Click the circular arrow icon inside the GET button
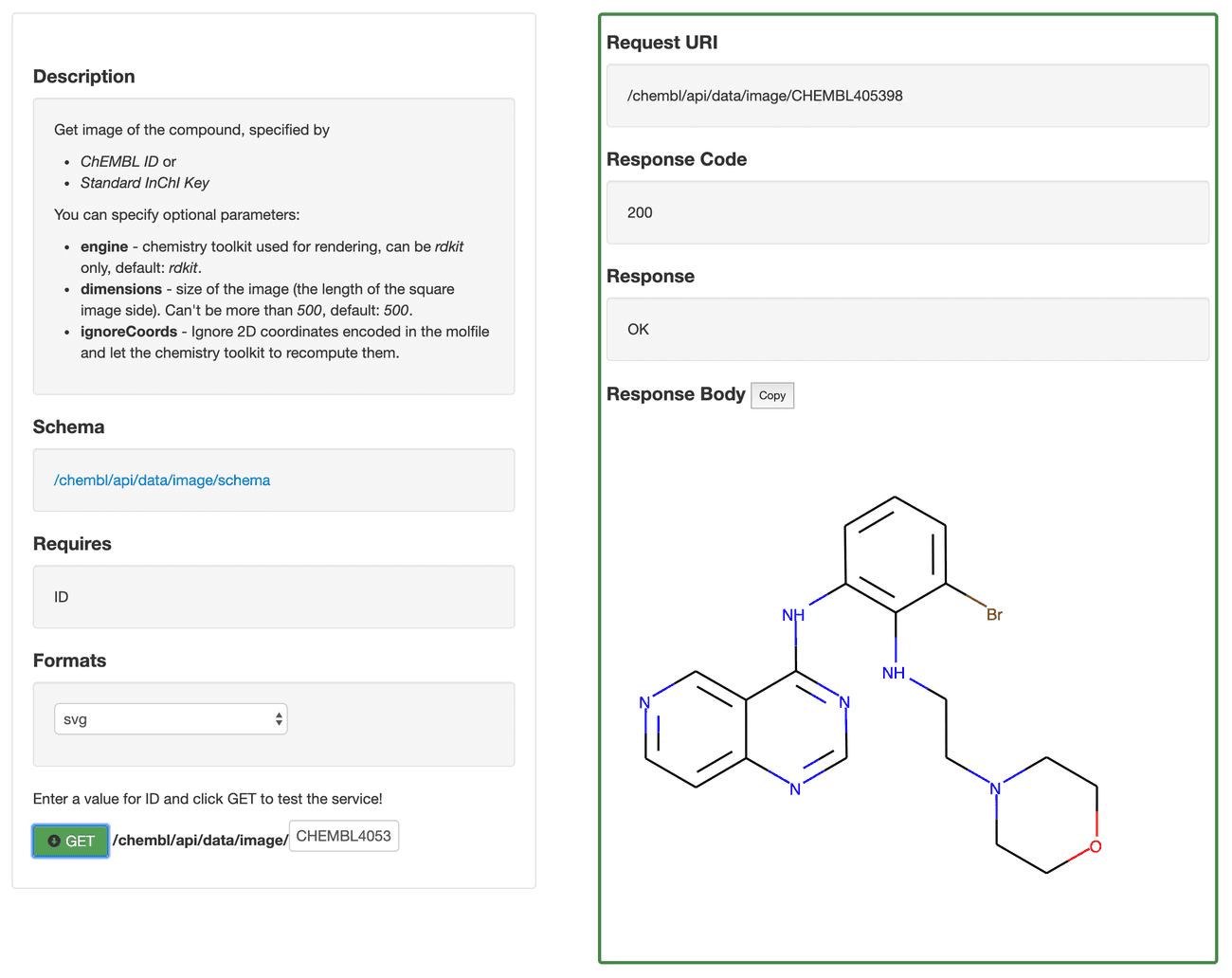The width and height of the screenshot is (1232, 978). (x=54, y=841)
